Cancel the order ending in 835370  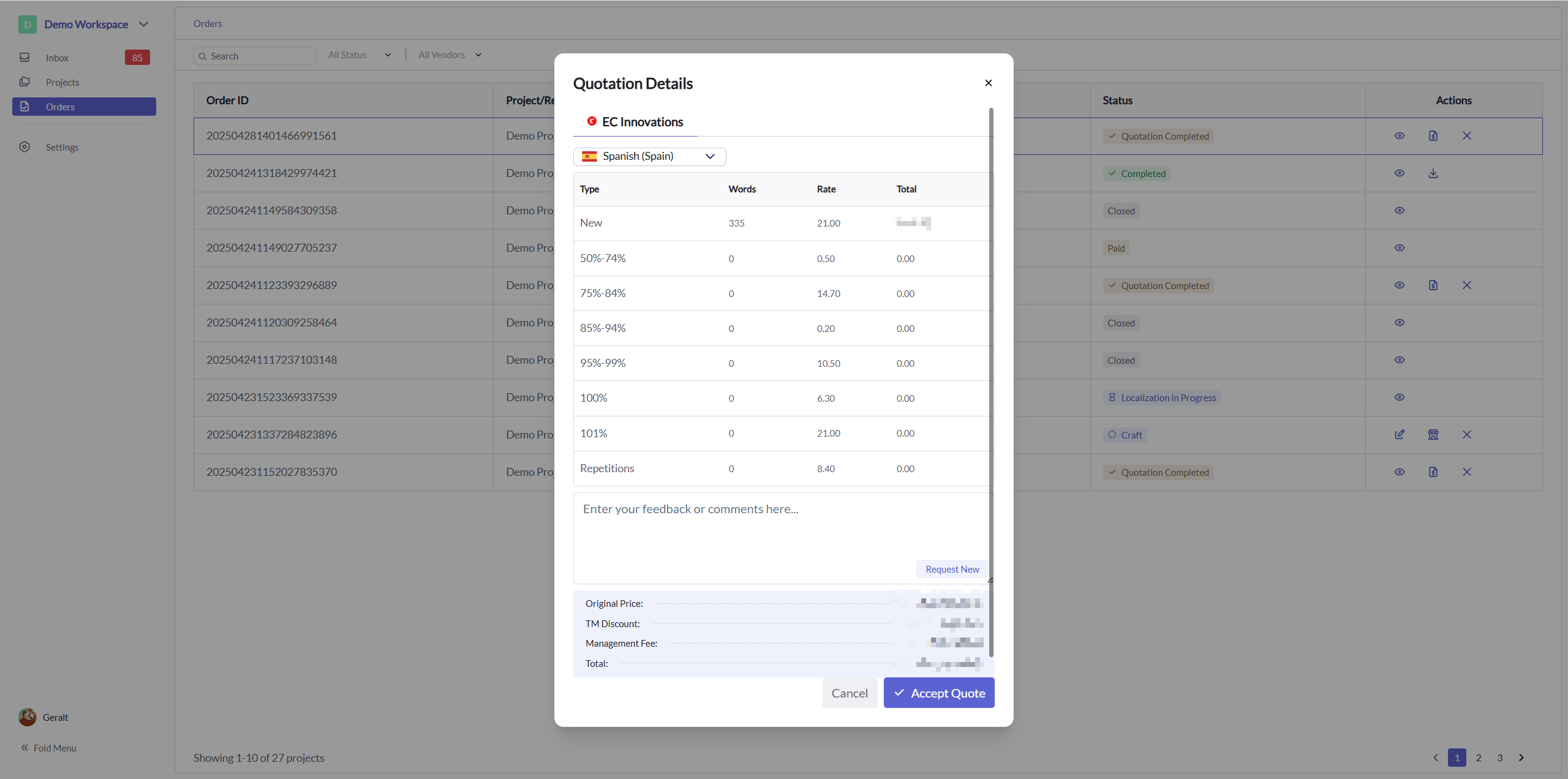tap(1466, 472)
